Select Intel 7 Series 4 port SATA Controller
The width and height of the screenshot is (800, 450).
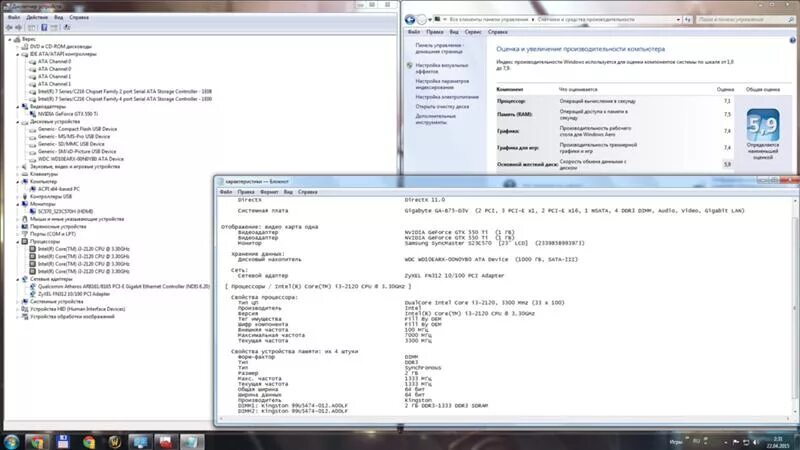click(x=124, y=99)
